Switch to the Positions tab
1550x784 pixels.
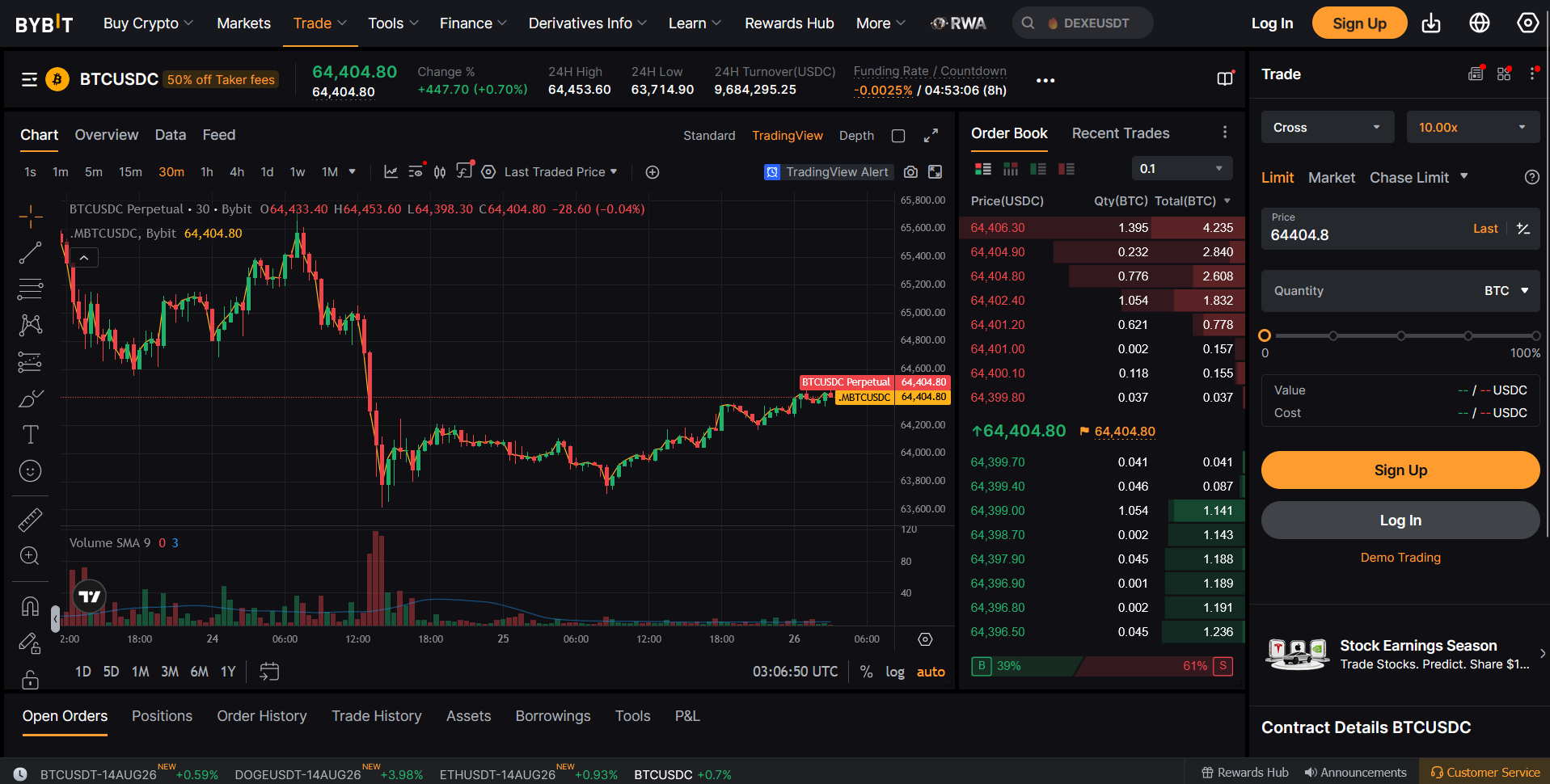(162, 716)
